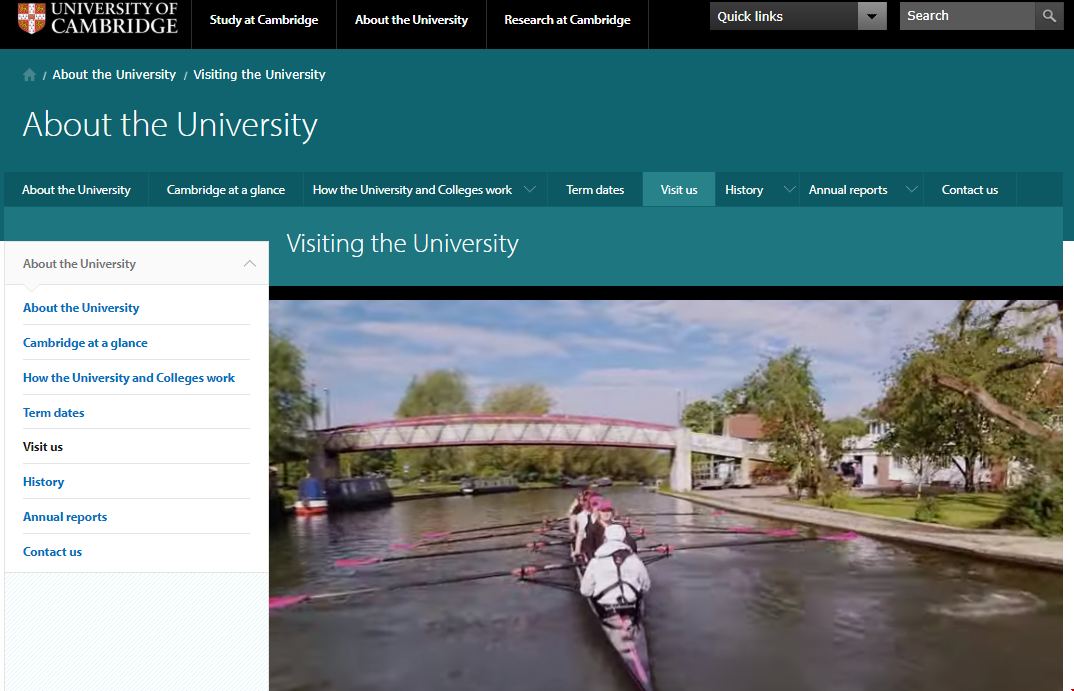Click the search magnifying glass icon

1049,16
